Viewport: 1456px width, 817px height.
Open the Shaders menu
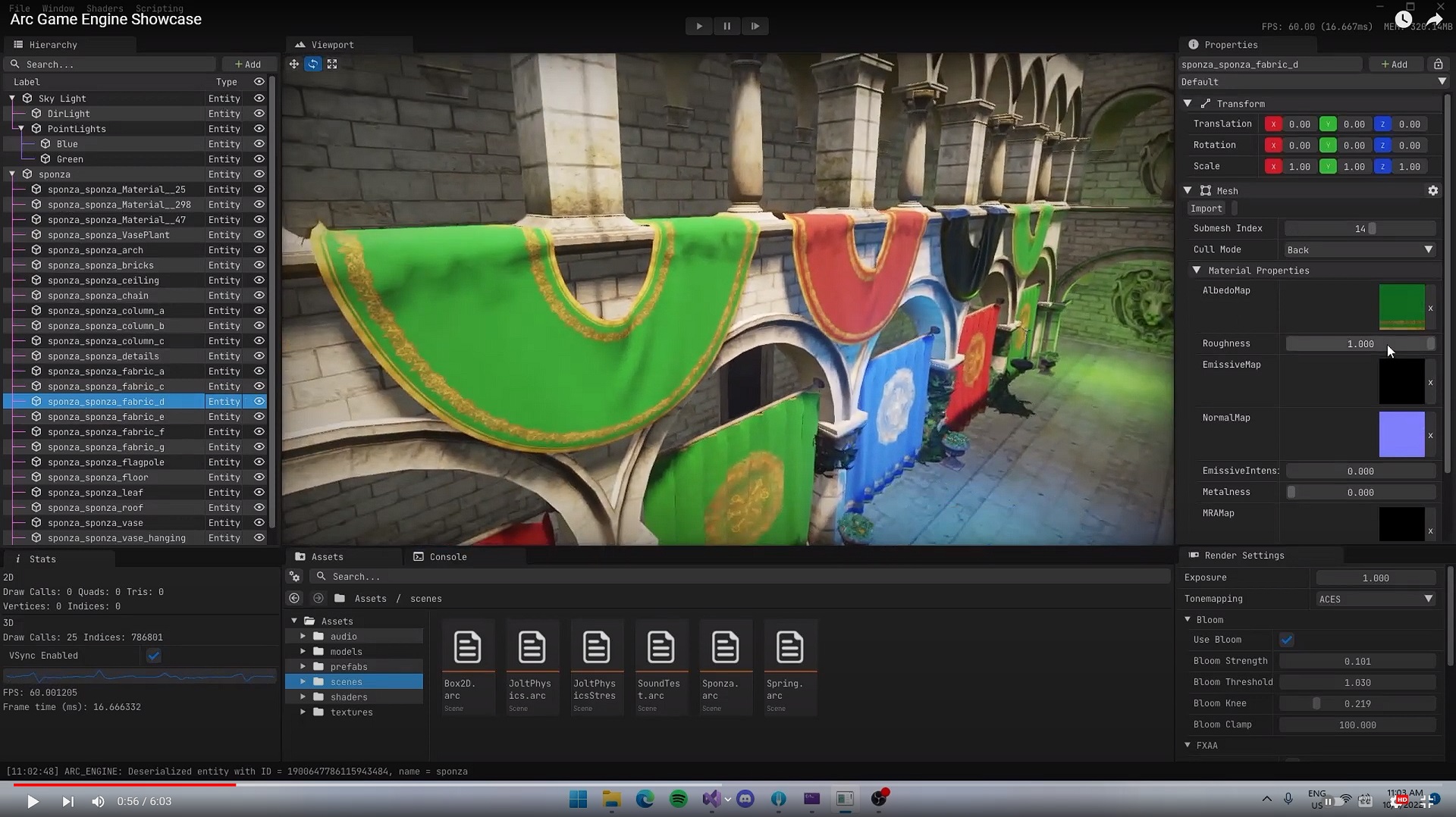click(104, 8)
